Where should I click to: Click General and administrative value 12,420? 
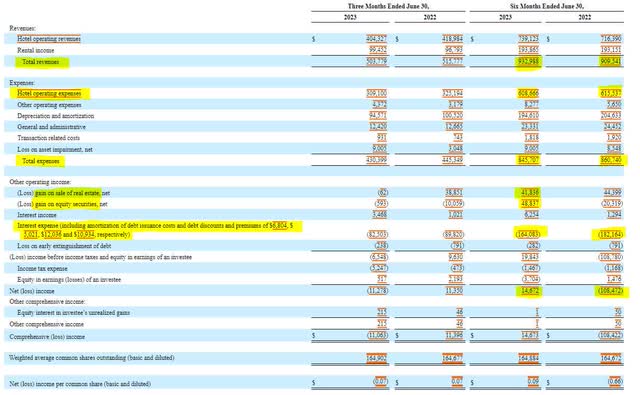[378, 127]
